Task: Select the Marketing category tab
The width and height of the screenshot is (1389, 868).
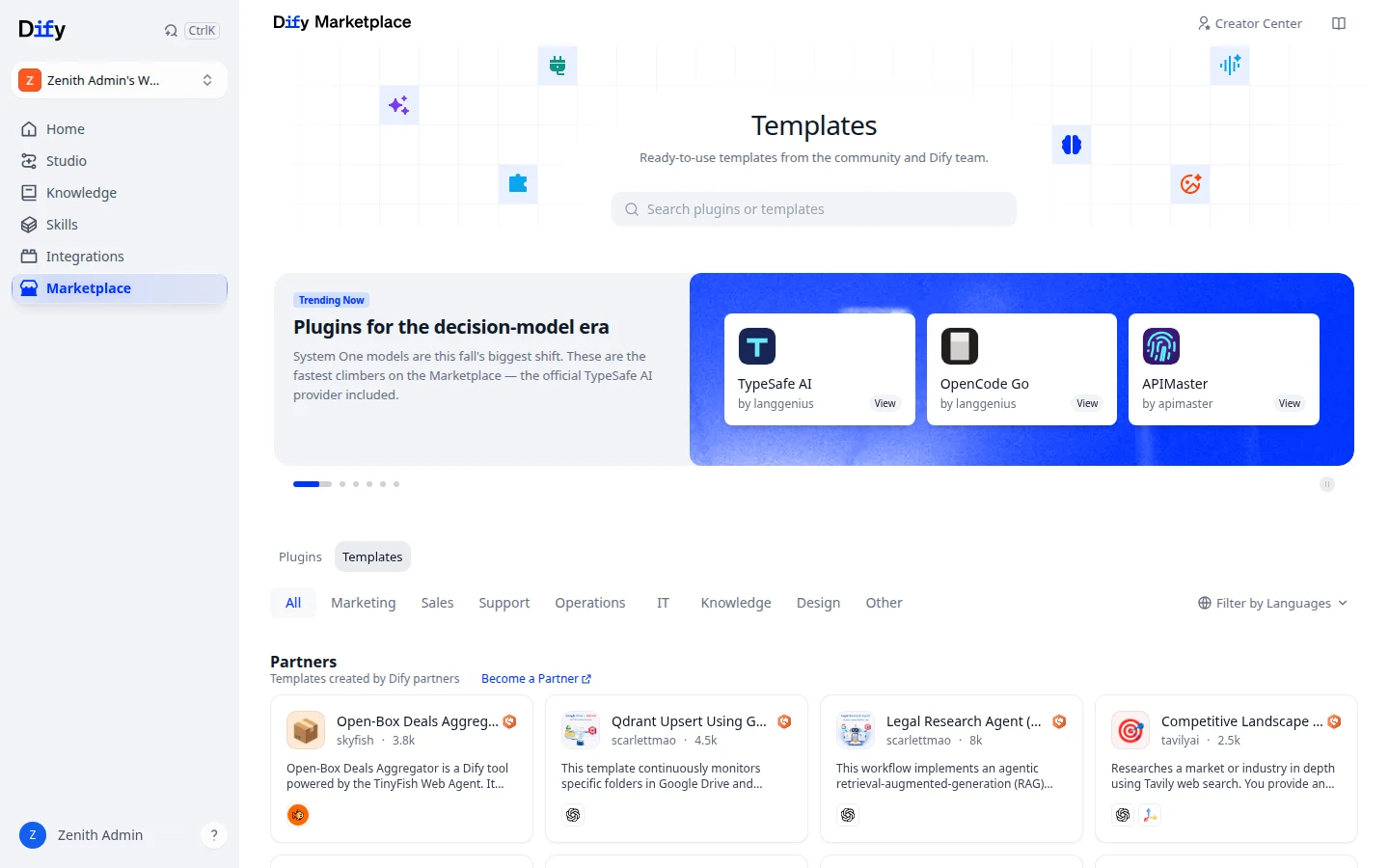Action: click(364, 603)
